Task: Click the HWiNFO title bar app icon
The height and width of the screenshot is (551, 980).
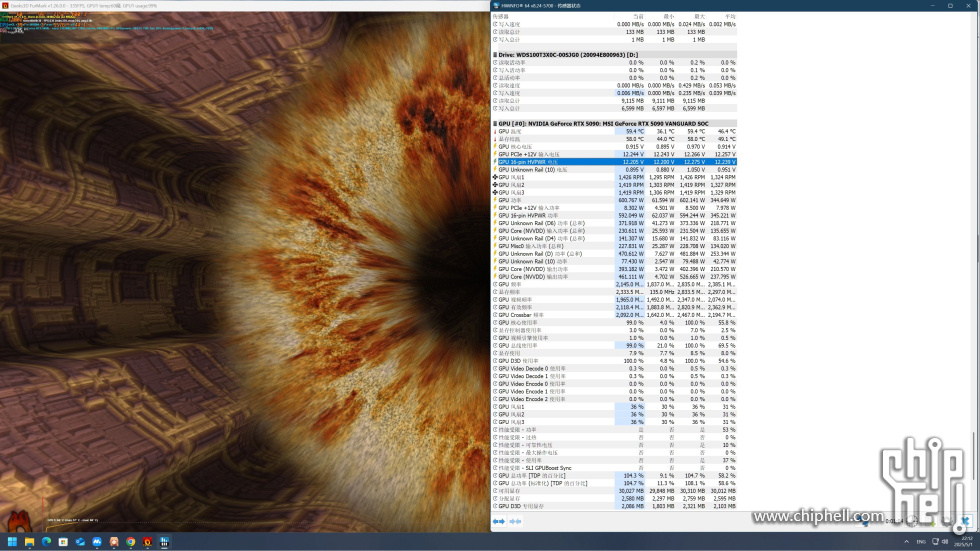Action: tap(496, 6)
